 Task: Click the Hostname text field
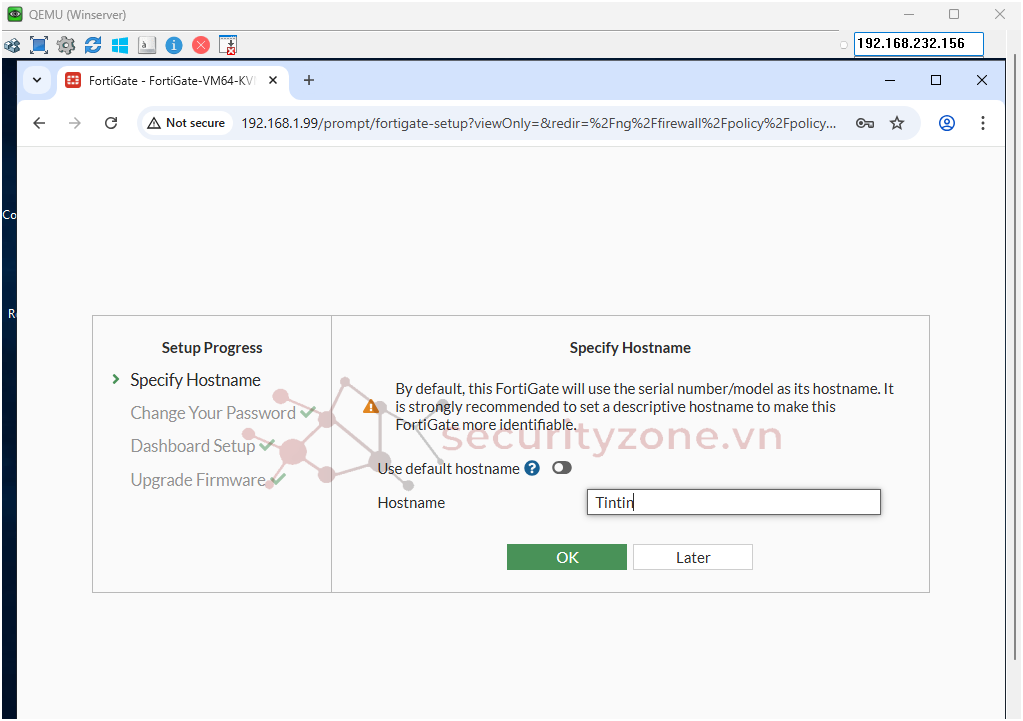[733, 502]
